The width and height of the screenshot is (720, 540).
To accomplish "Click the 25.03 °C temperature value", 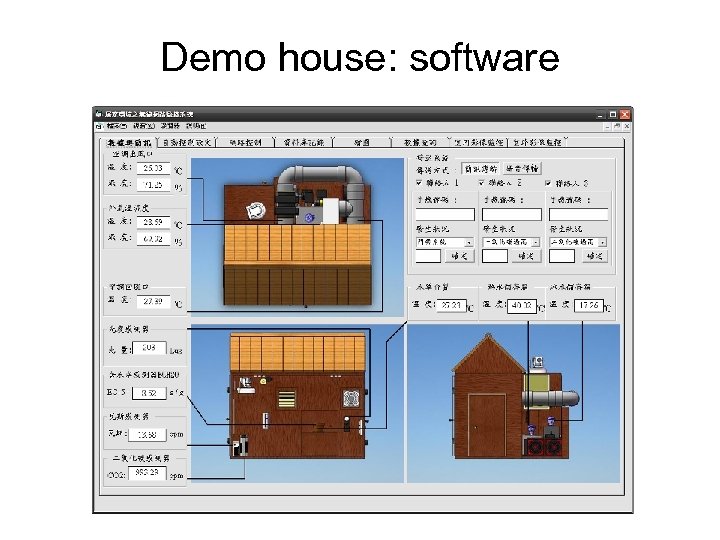I will point(153,169).
